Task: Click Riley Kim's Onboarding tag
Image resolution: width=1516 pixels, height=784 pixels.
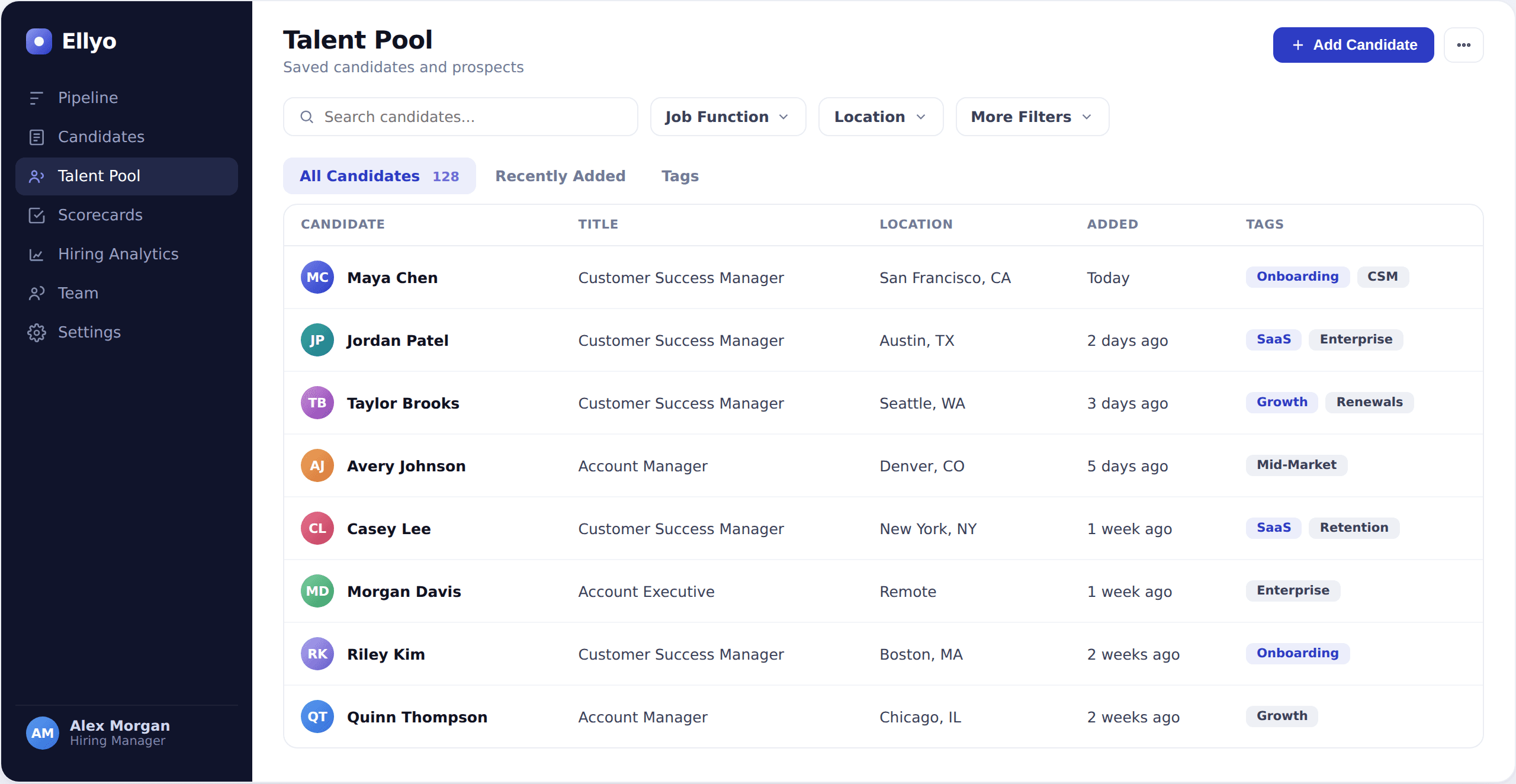Action: (1297, 653)
